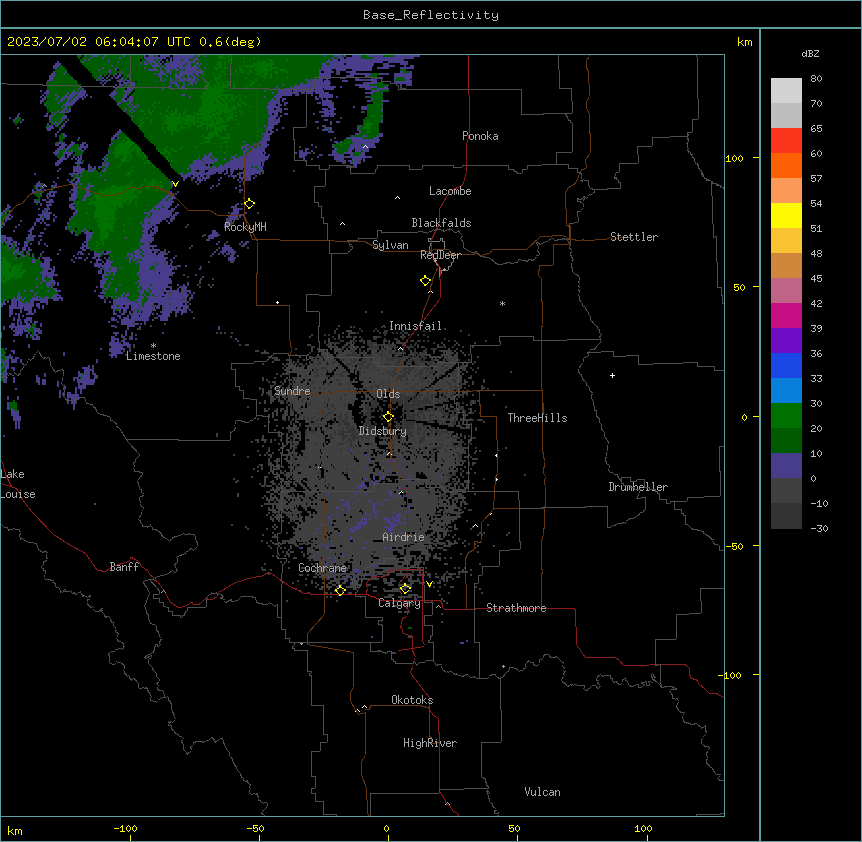This screenshot has width=862, height=842.
Task: Pick the mauve pink 42-45 dBZ swatch
Action: (x=786, y=290)
